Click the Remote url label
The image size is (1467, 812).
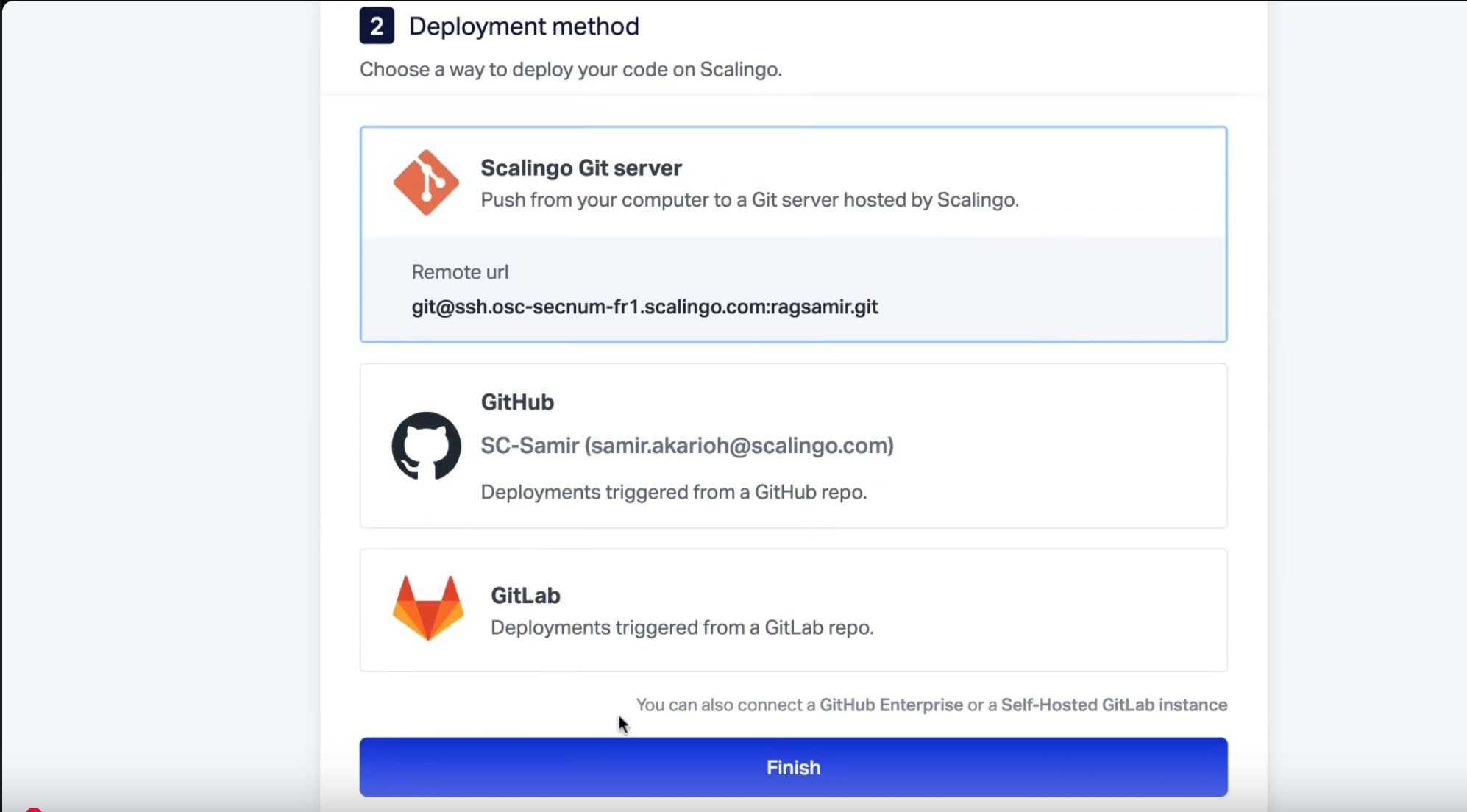[x=460, y=271]
